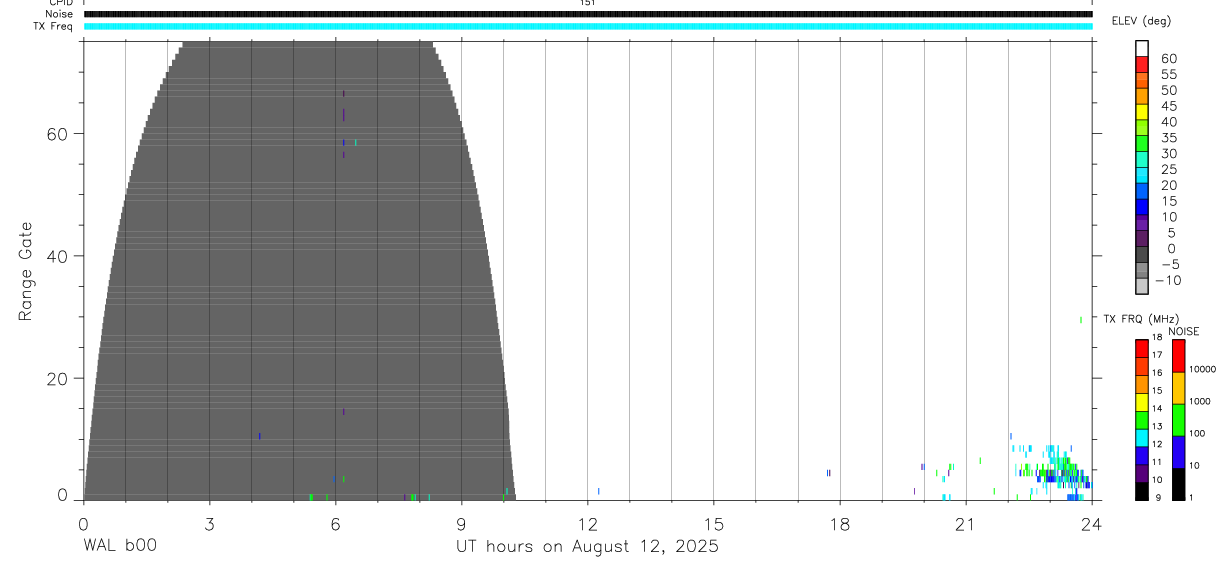This screenshot has width=1228, height=567.
Task: Select the red top swatch of the TX FRQ bar
Action: [1142, 348]
